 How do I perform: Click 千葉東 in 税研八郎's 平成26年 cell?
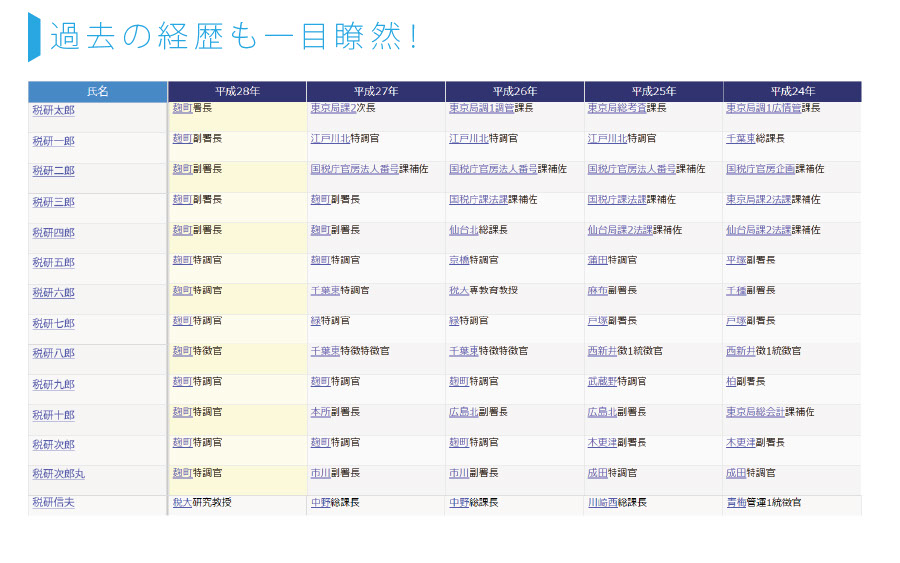tap(464, 351)
